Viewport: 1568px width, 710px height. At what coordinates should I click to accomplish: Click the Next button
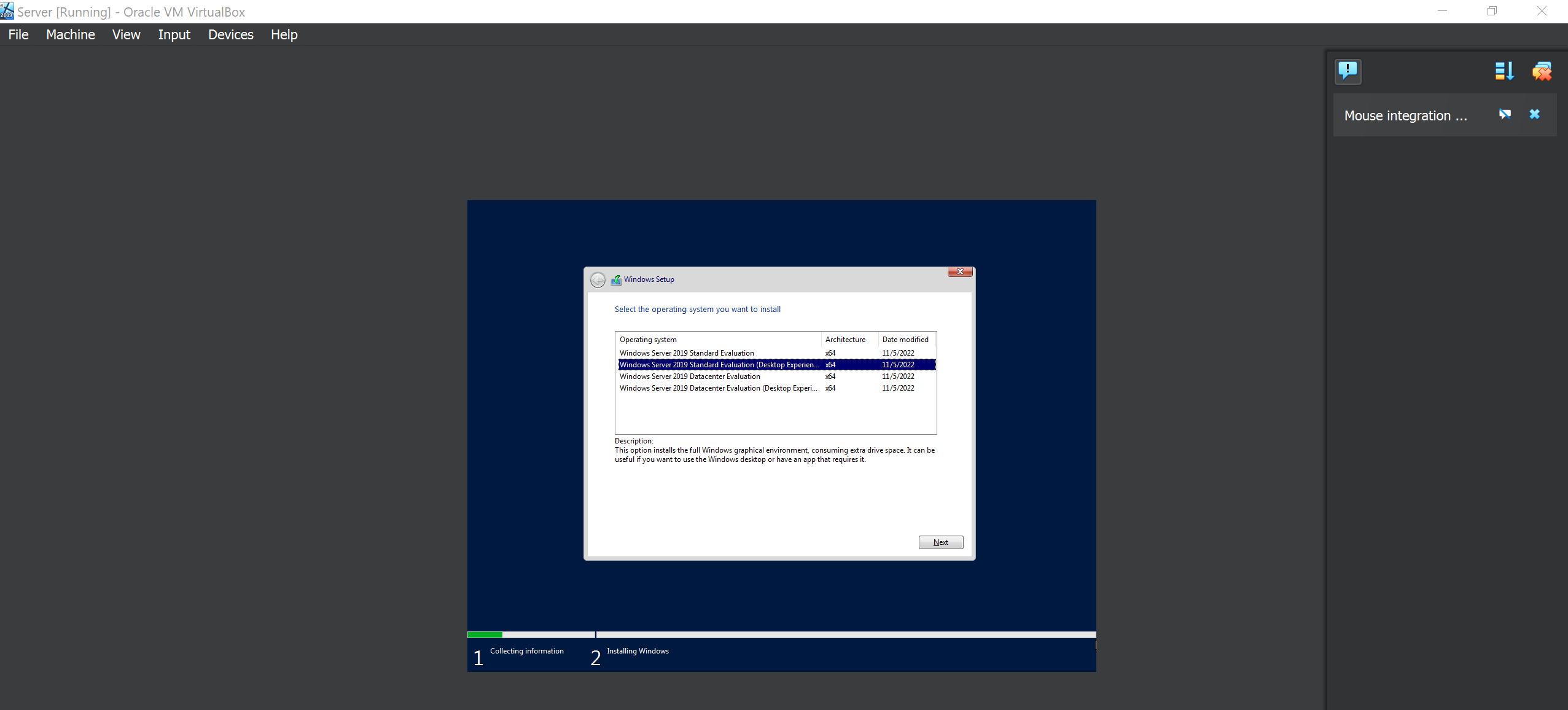click(941, 542)
